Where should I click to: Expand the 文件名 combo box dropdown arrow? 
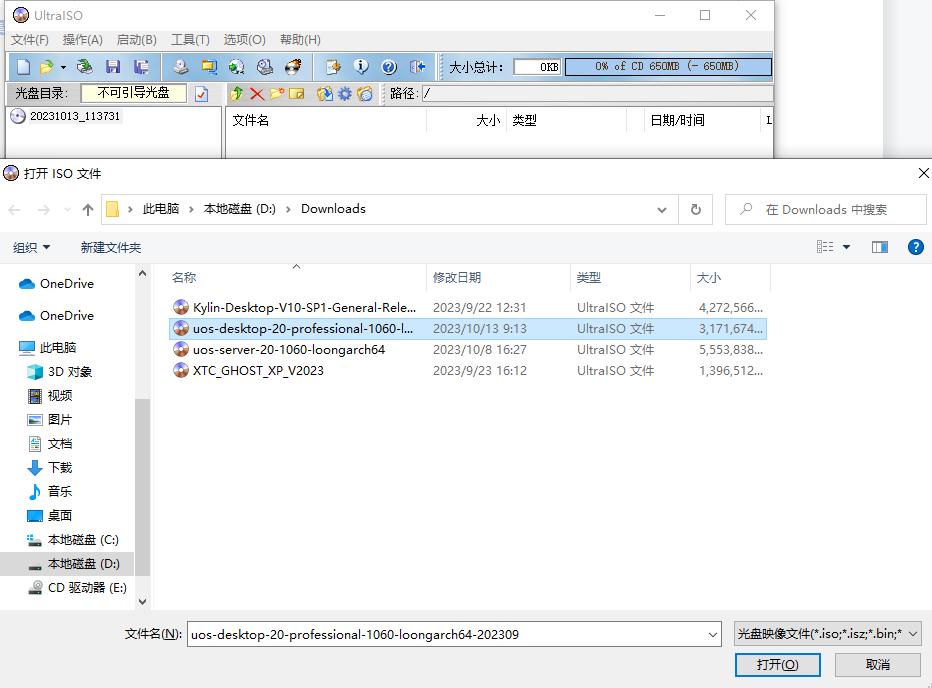pyautogui.click(x=713, y=635)
